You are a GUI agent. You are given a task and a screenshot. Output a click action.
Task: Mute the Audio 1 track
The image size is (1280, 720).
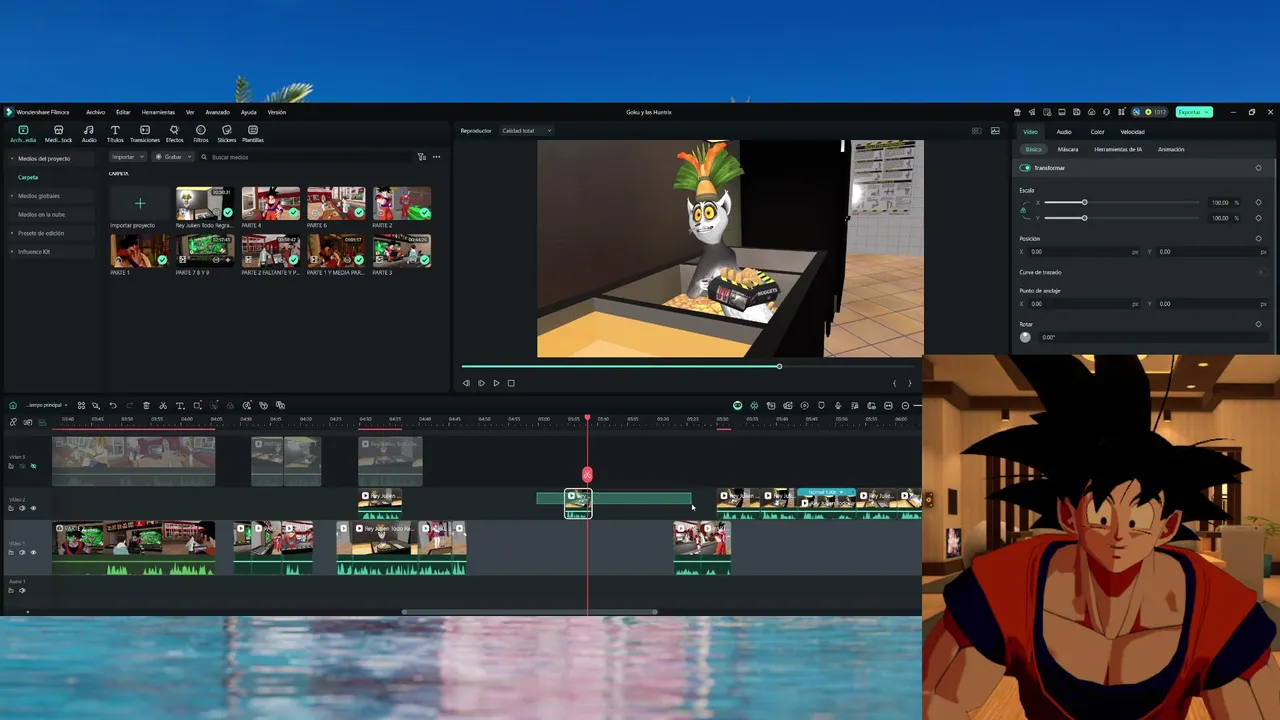click(x=22, y=590)
